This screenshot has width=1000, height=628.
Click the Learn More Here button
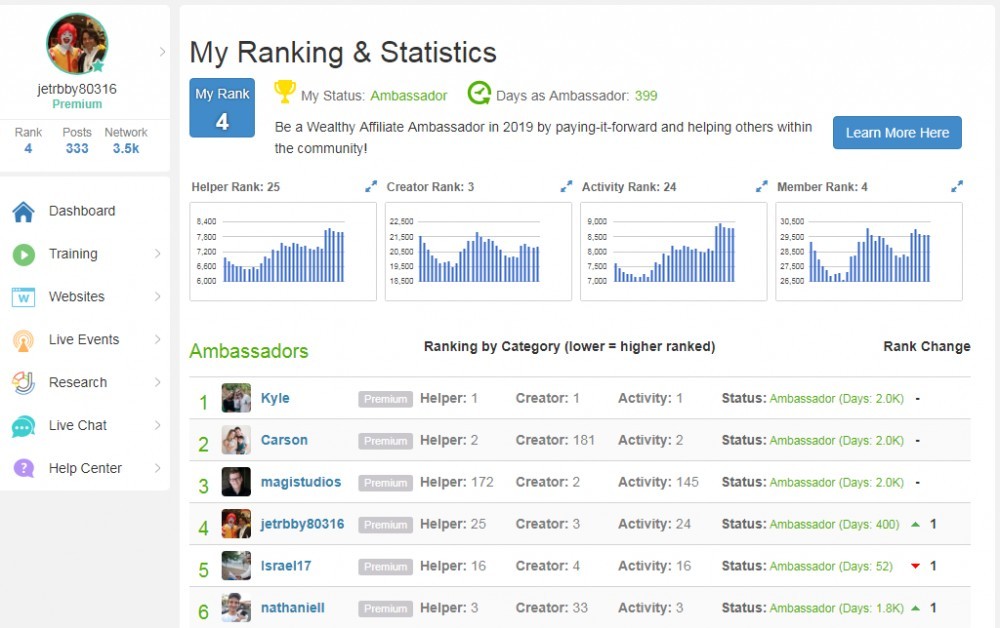(897, 133)
